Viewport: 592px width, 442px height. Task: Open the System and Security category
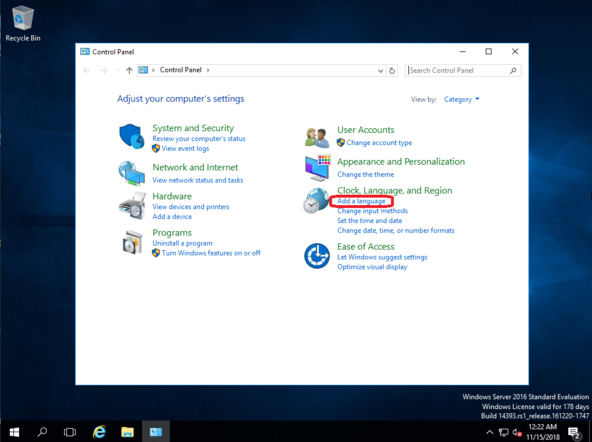click(193, 128)
